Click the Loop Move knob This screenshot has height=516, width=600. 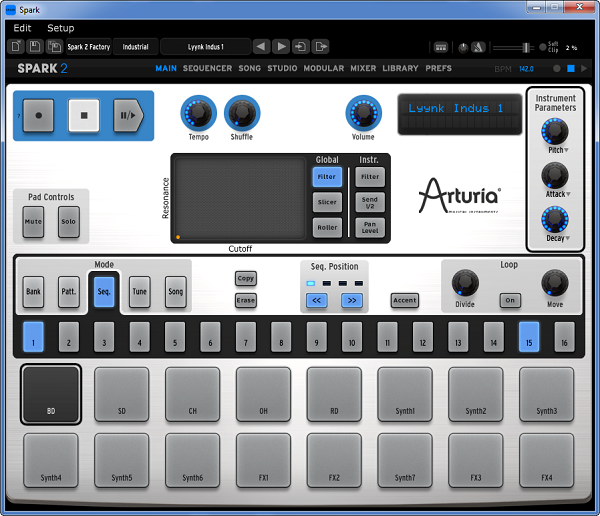click(x=554, y=283)
